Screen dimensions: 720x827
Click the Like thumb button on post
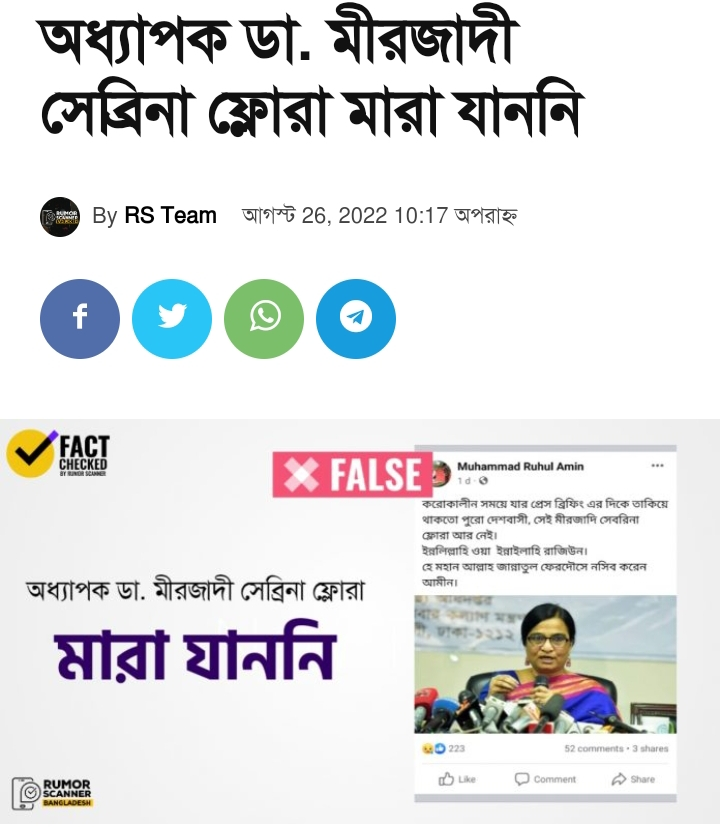tap(457, 779)
